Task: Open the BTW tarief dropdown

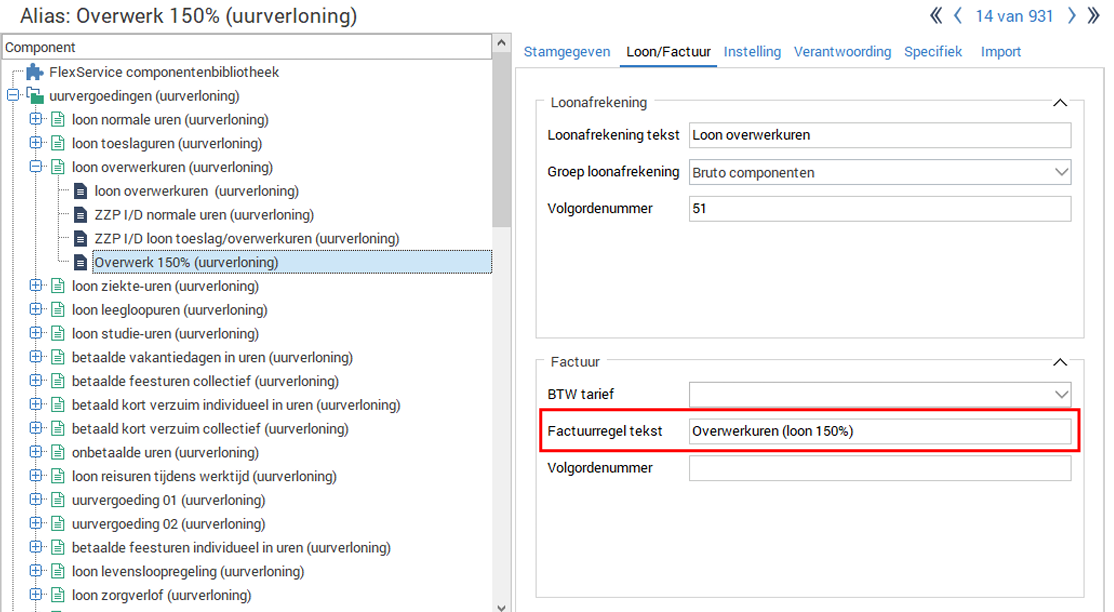Action: pyautogui.click(x=1061, y=394)
